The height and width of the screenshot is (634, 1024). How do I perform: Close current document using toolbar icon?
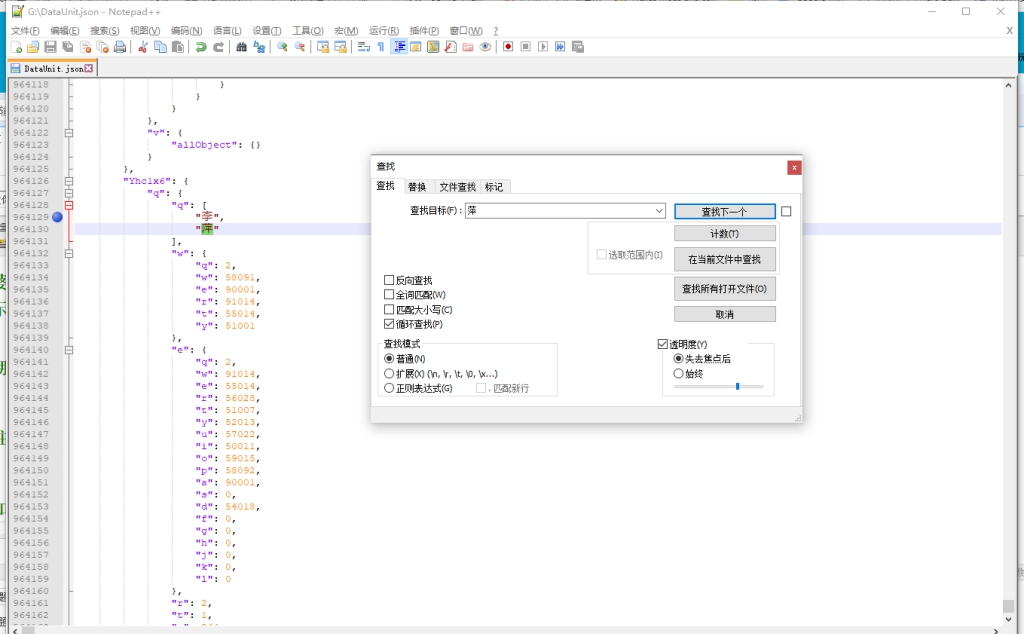tap(86, 47)
